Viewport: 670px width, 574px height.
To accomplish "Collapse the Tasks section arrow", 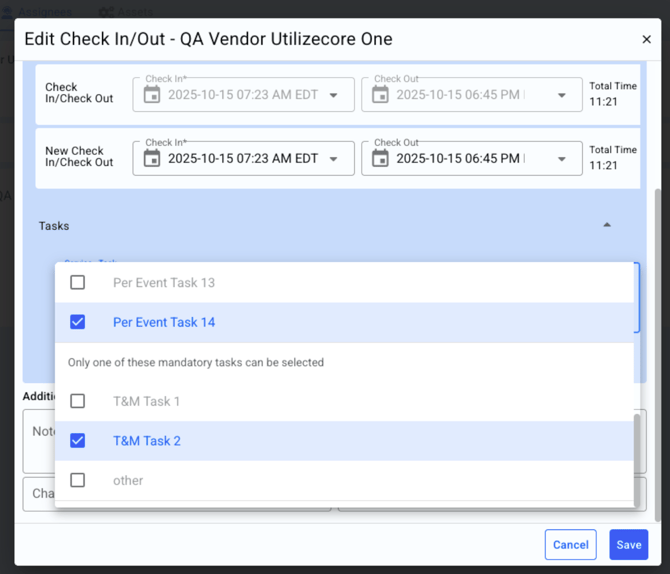I will 607,226.
